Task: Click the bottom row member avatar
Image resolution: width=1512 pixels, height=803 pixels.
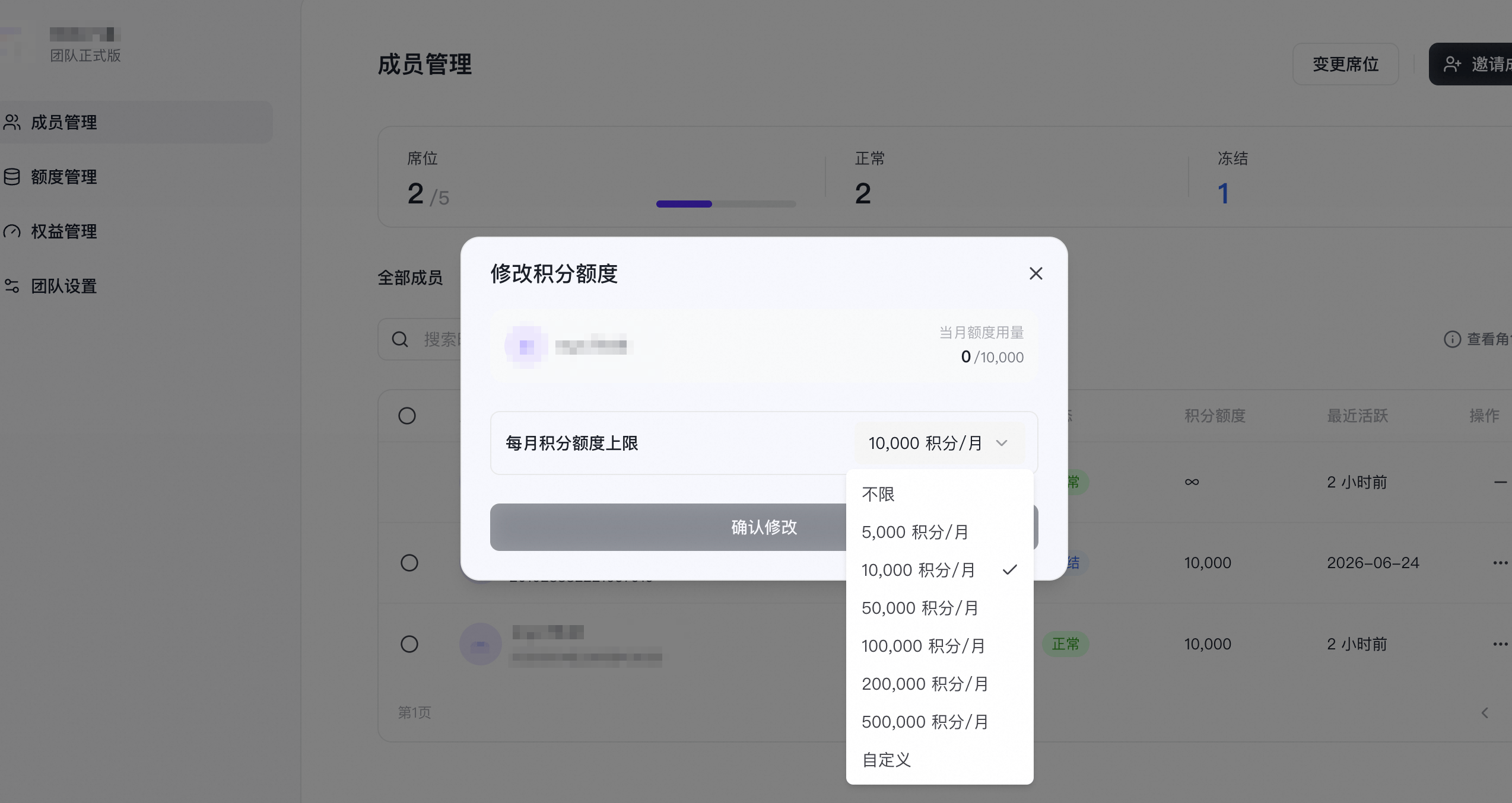Action: pyautogui.click(x=481, y=644)
